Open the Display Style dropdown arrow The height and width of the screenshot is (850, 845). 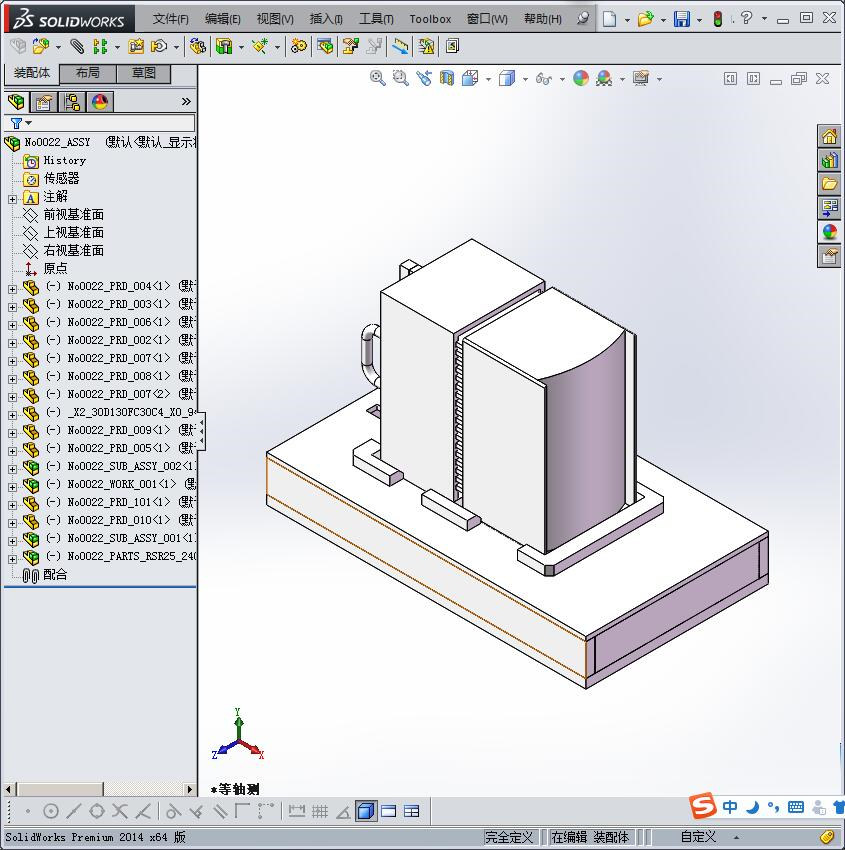click(x=525, y=79)
